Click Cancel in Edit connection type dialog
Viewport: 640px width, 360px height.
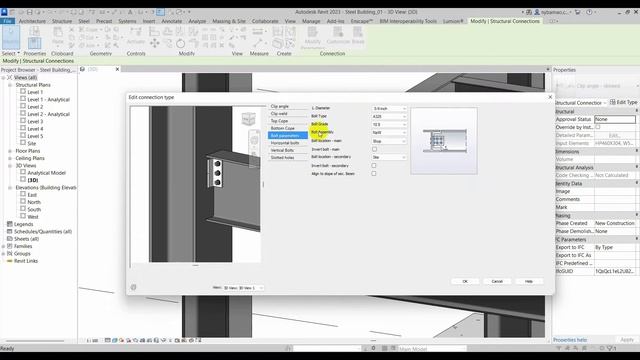pyautogui.click(x=497, y=281)
